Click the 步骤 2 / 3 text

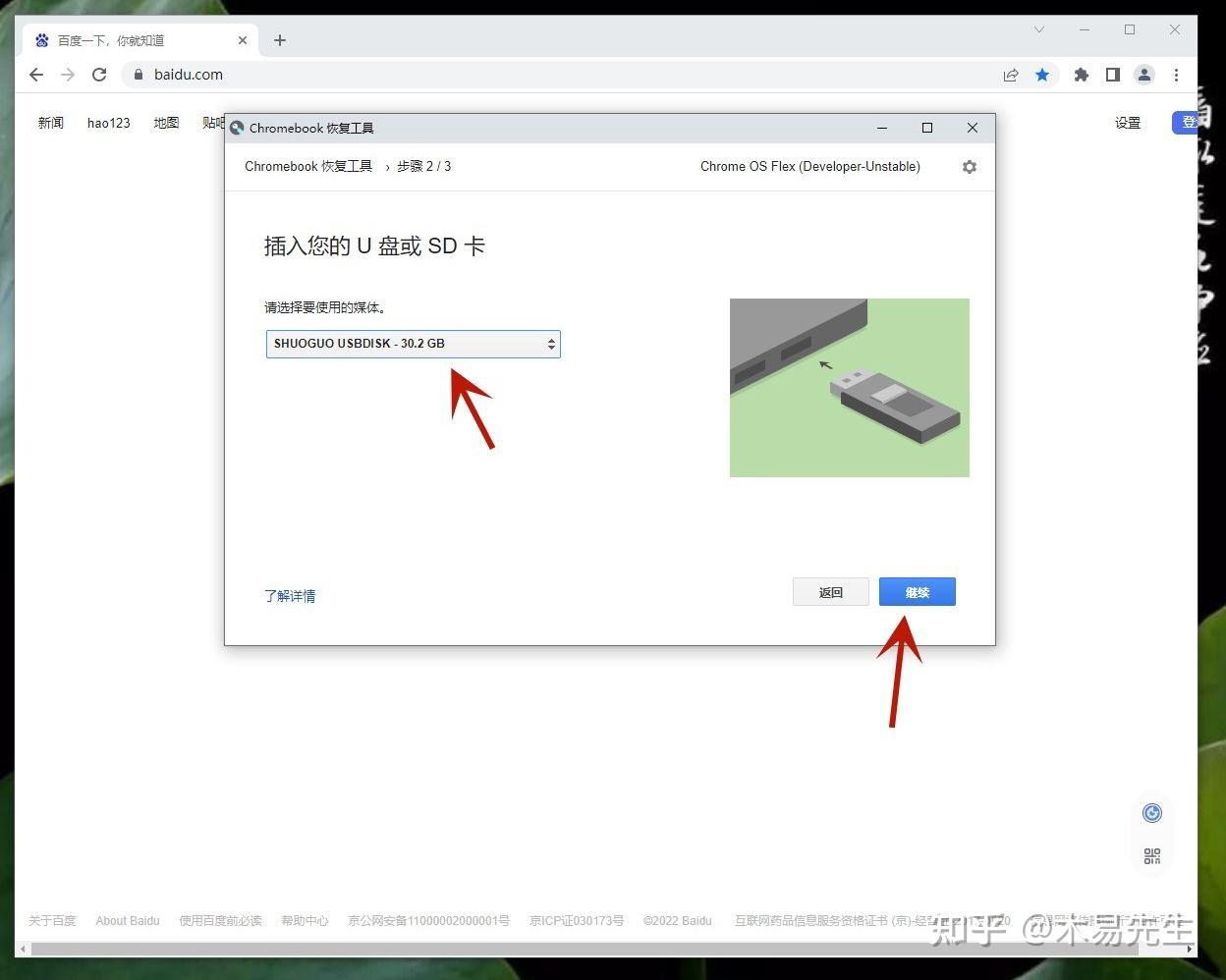pyautogui.click(x=424, y=167)
